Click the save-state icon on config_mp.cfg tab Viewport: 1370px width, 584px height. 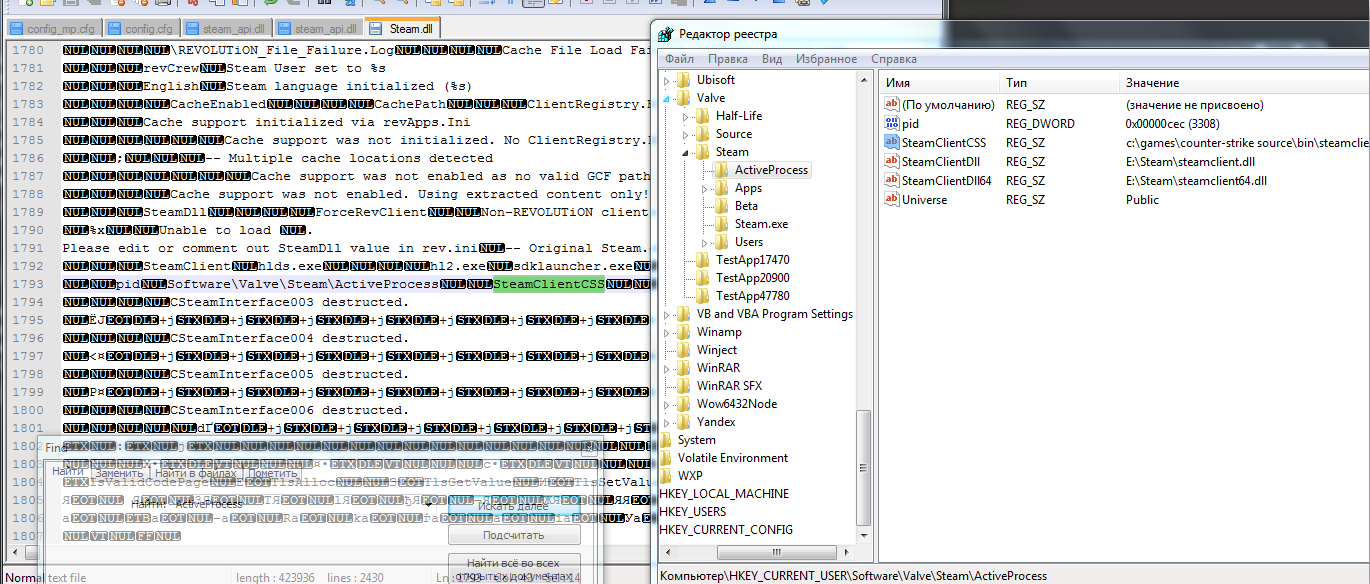pyautogui.click(x=17, y=28)
